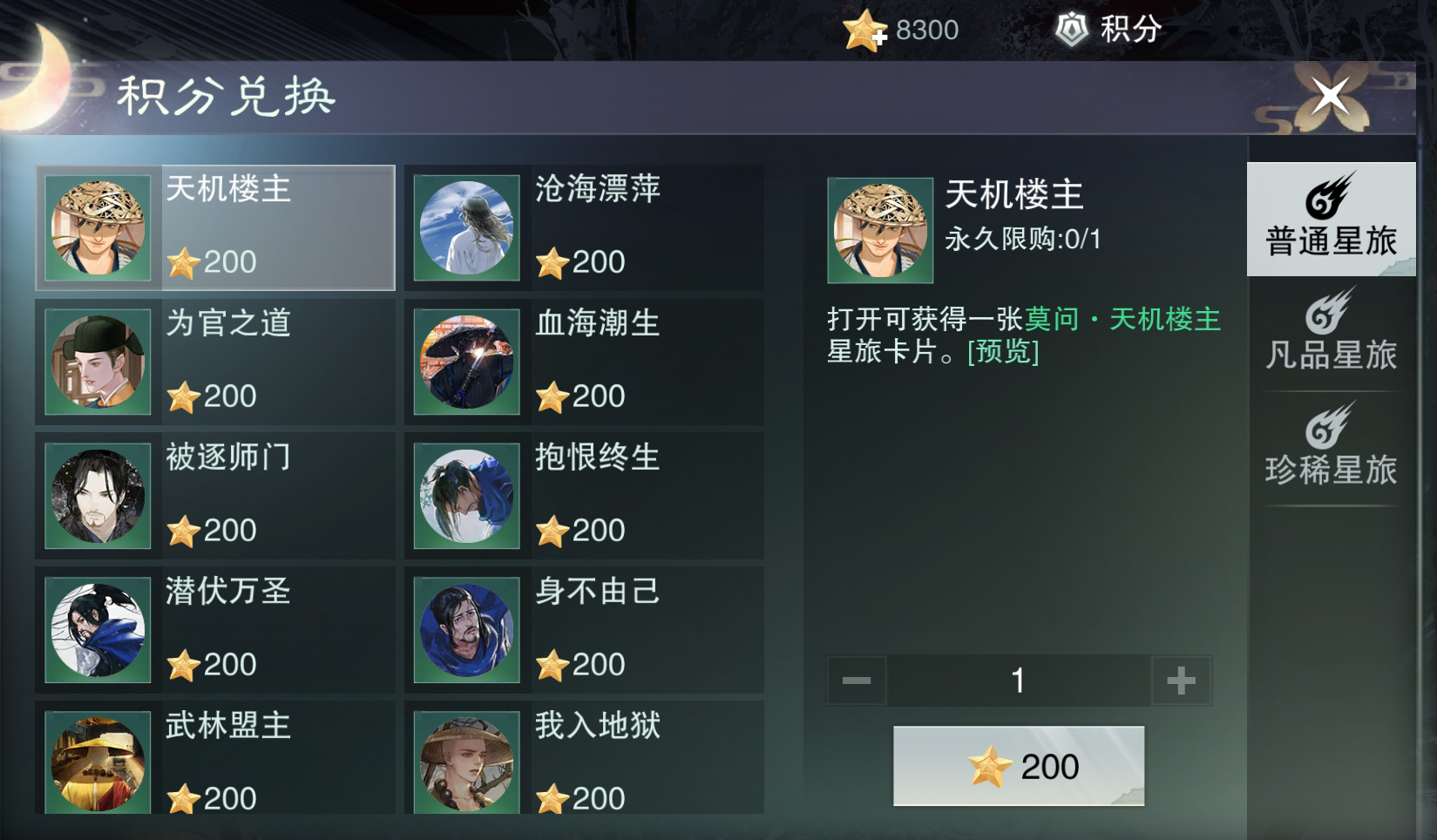Decrease quantity with the minus button
The width and height of the screenshot is (1437, 840).
[x=857, y=681]
